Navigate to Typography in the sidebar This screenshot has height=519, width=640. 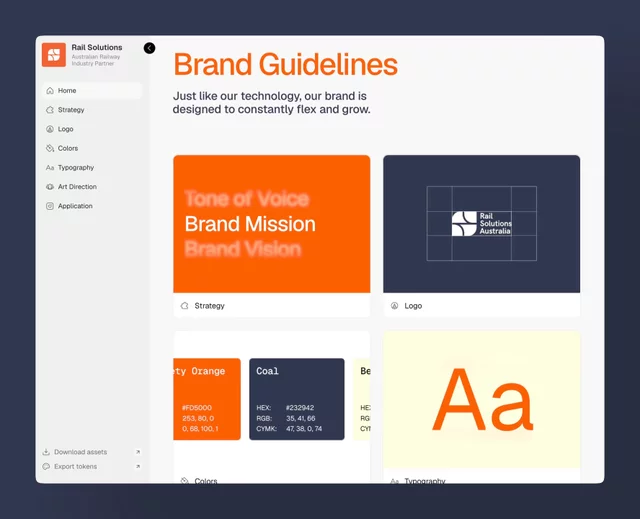92,168
